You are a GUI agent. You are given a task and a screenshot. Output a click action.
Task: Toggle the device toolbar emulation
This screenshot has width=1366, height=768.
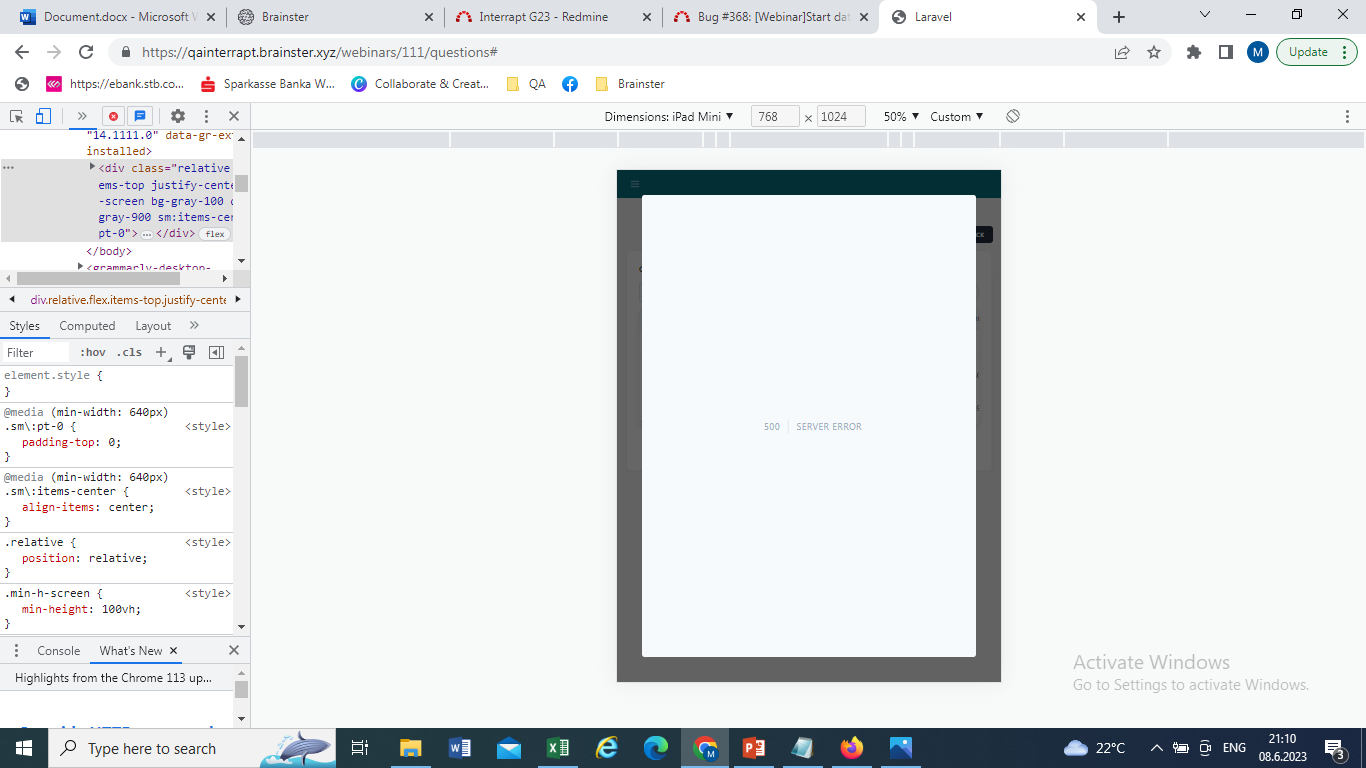[43, 116]
